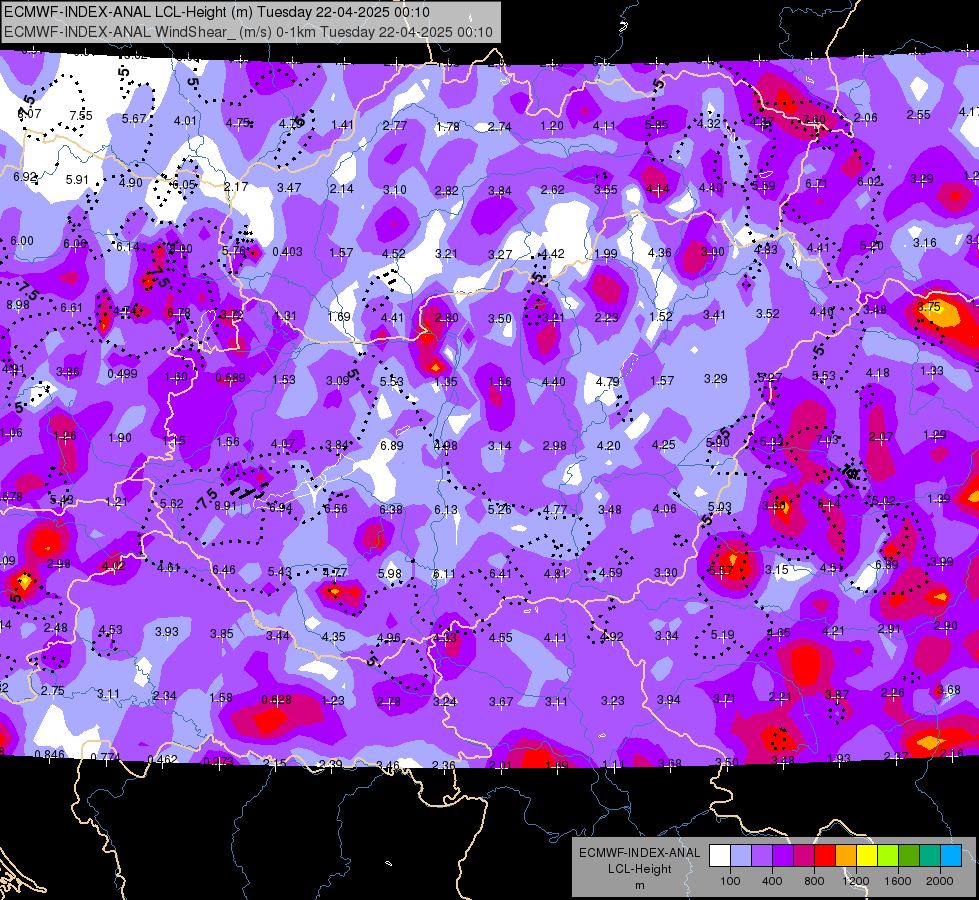The width and height of the screenshot is (979, 900).
Task: Click the orange 1200 m legend swatch
Action: tap(846, 856)
